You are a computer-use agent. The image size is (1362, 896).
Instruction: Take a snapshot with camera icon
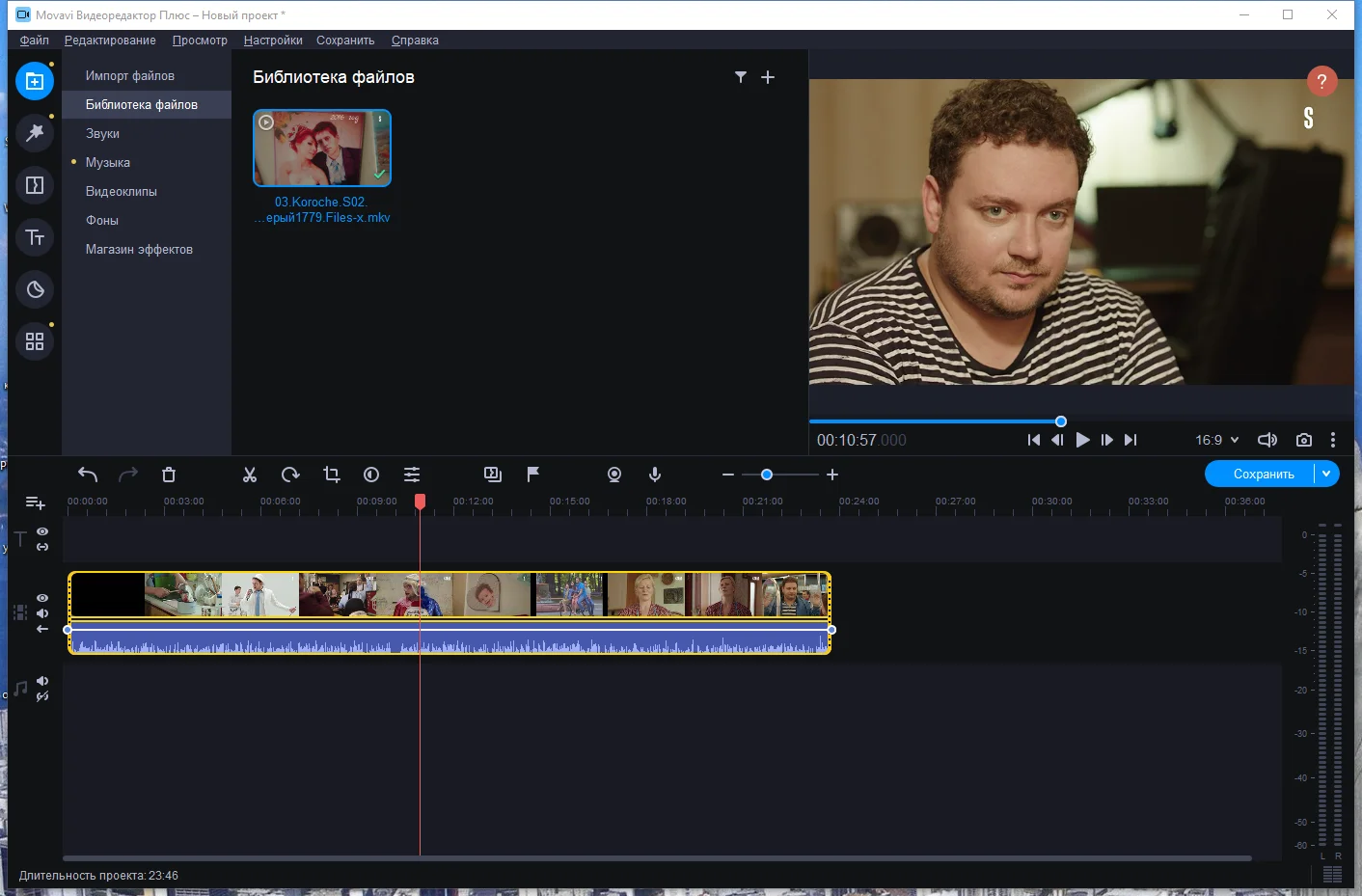[1304, 440]
